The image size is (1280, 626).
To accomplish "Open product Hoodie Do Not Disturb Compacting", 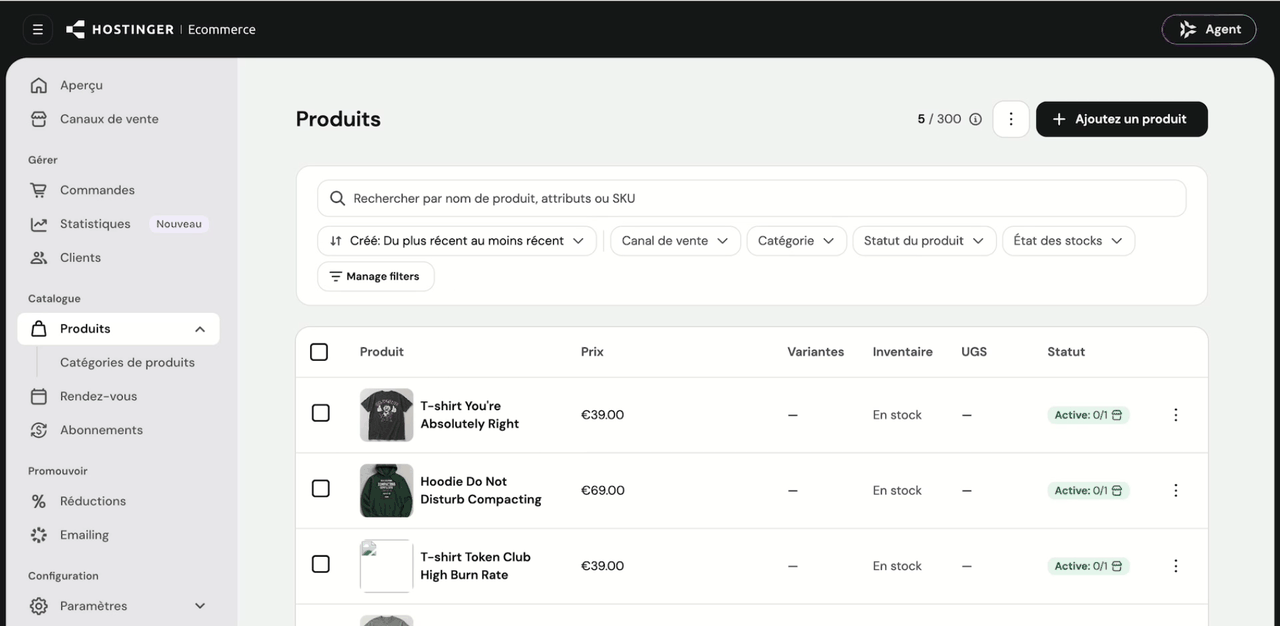I will pos(481,490).
